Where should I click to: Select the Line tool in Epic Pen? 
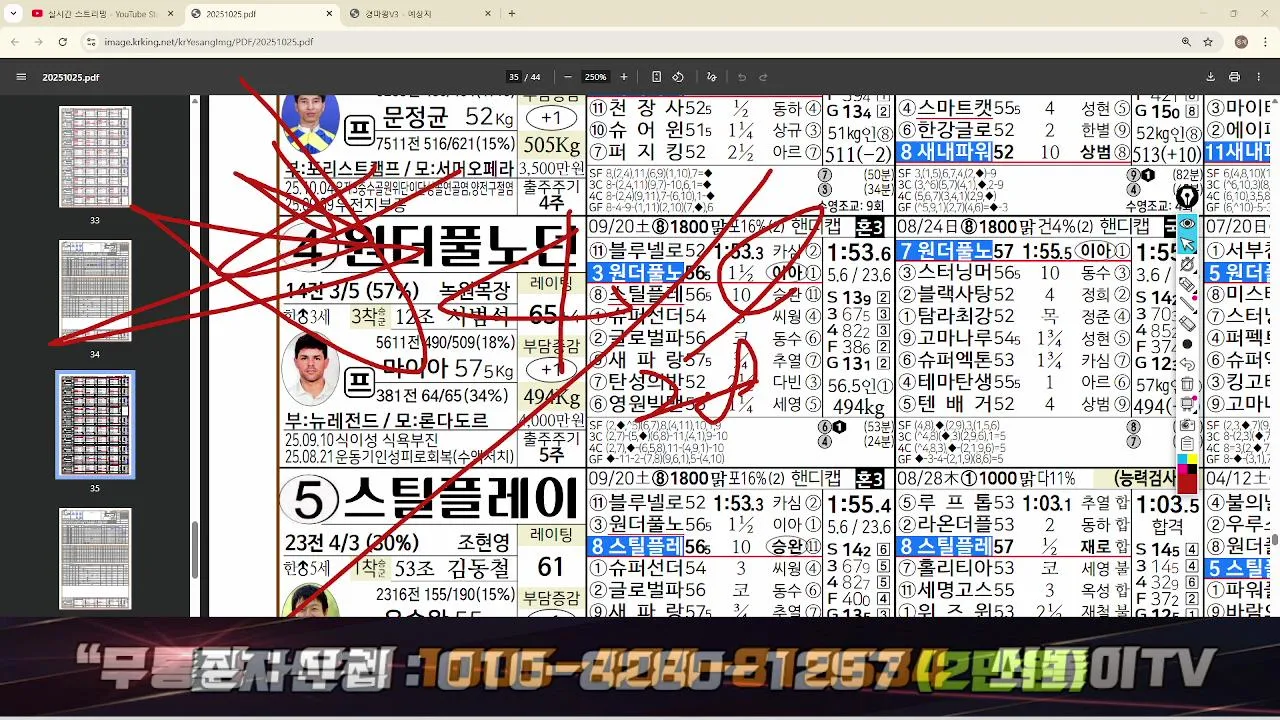1187,304
